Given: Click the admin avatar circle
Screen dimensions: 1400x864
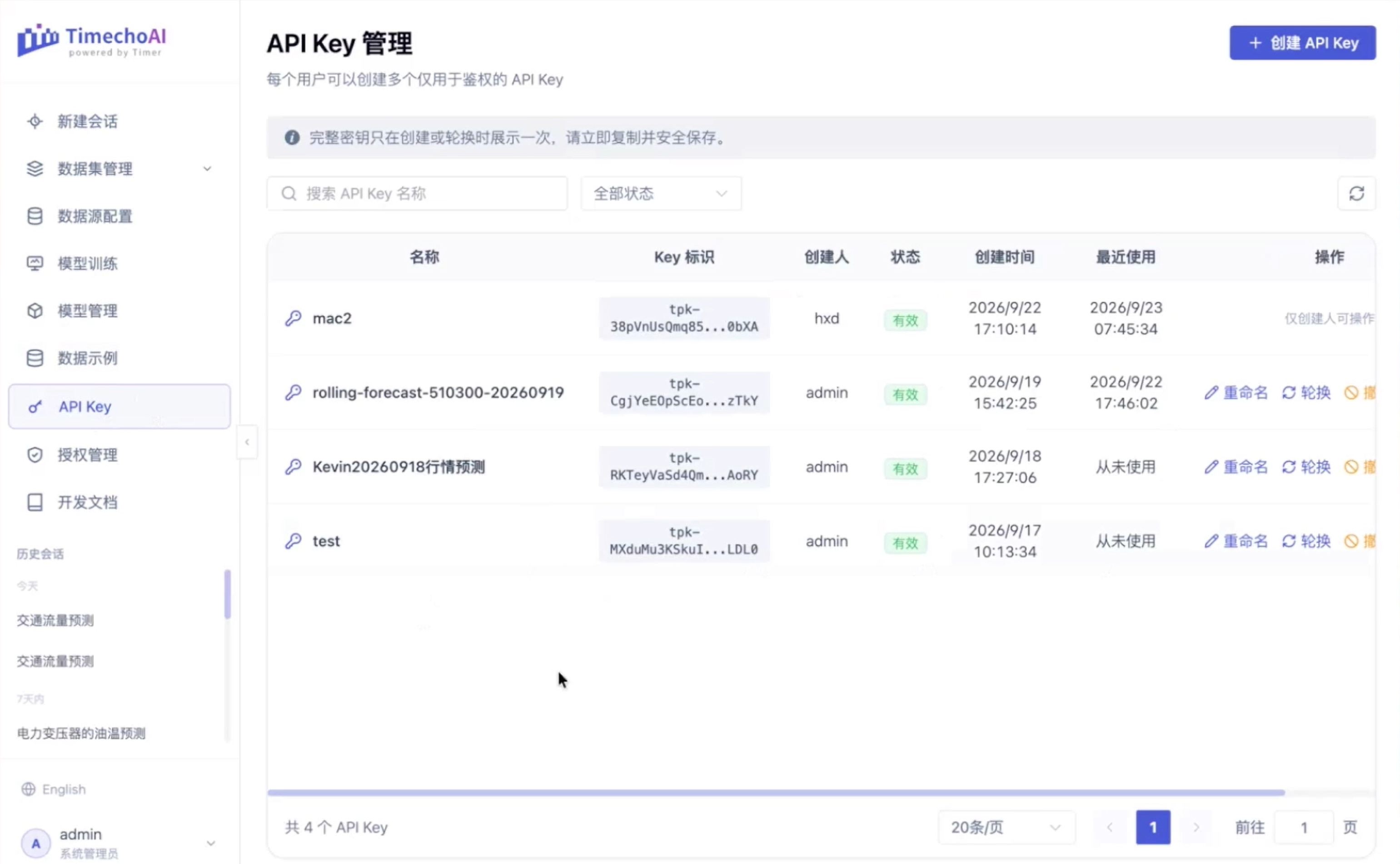Looking at the screenshot, I should pyautogui.click(x=35, y=844).
